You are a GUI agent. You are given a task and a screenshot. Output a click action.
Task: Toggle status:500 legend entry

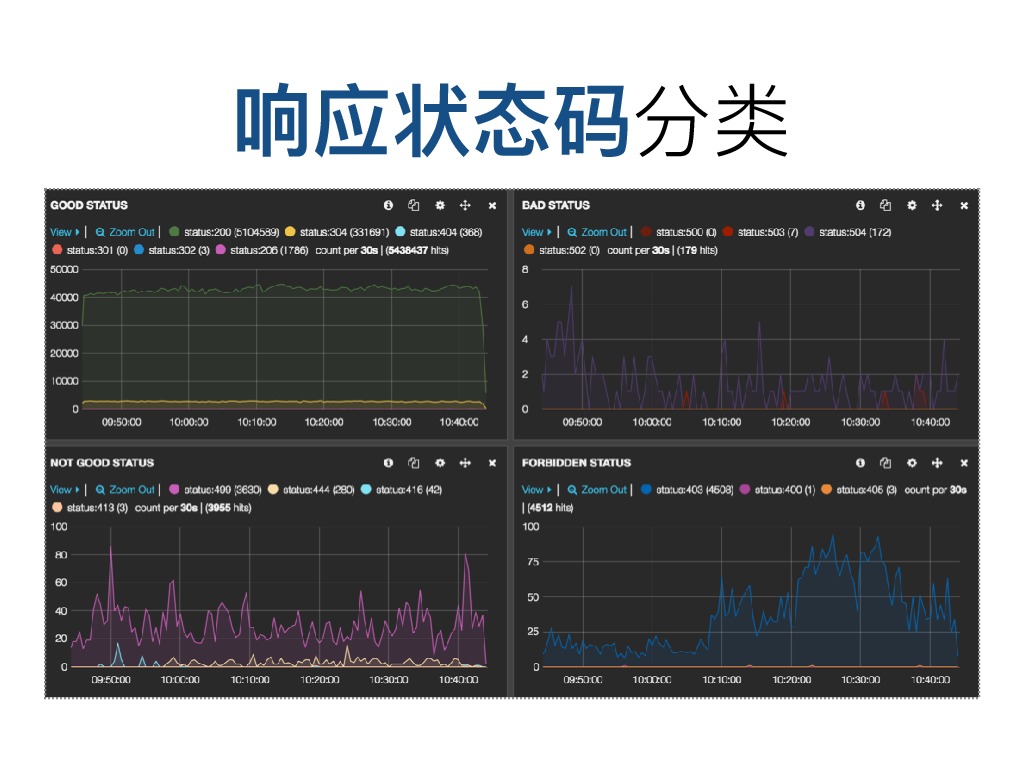coord(679,232)
